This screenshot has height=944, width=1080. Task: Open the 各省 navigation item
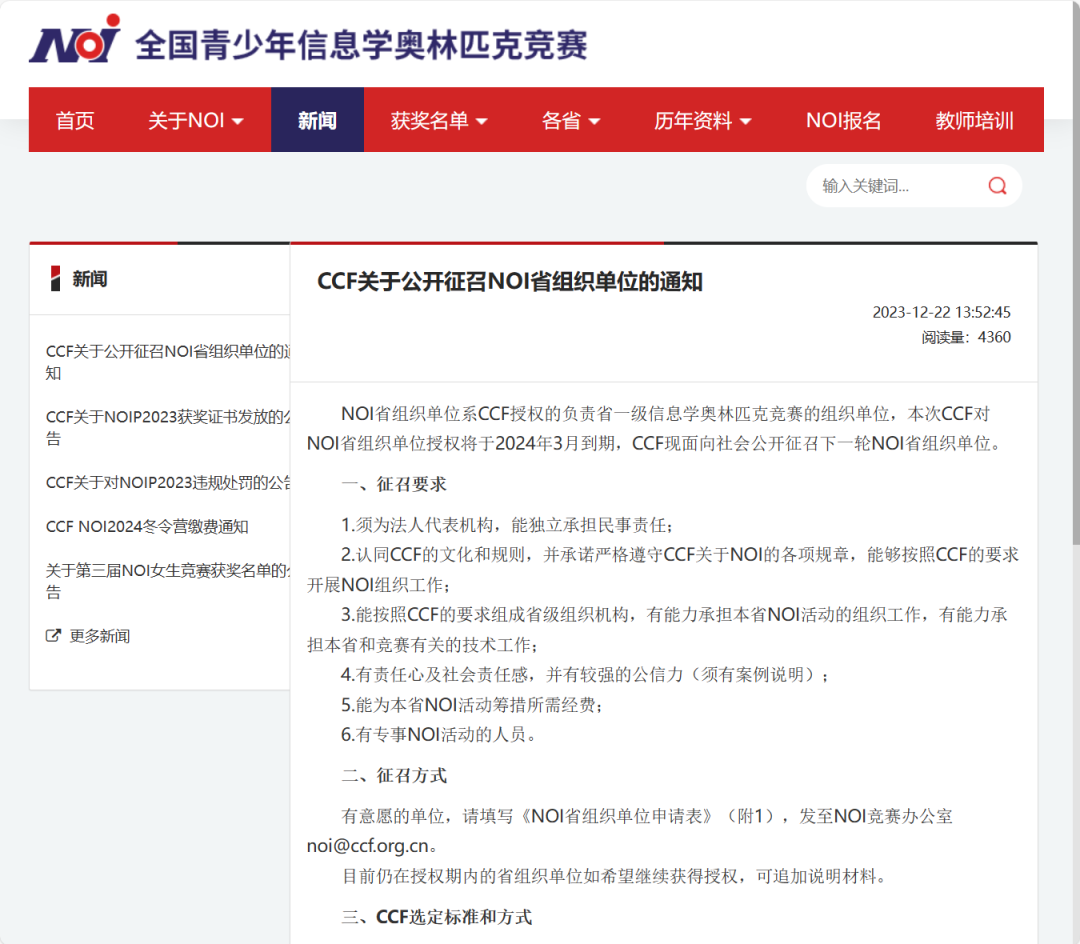pyautogui.click(x=561, y=120)
